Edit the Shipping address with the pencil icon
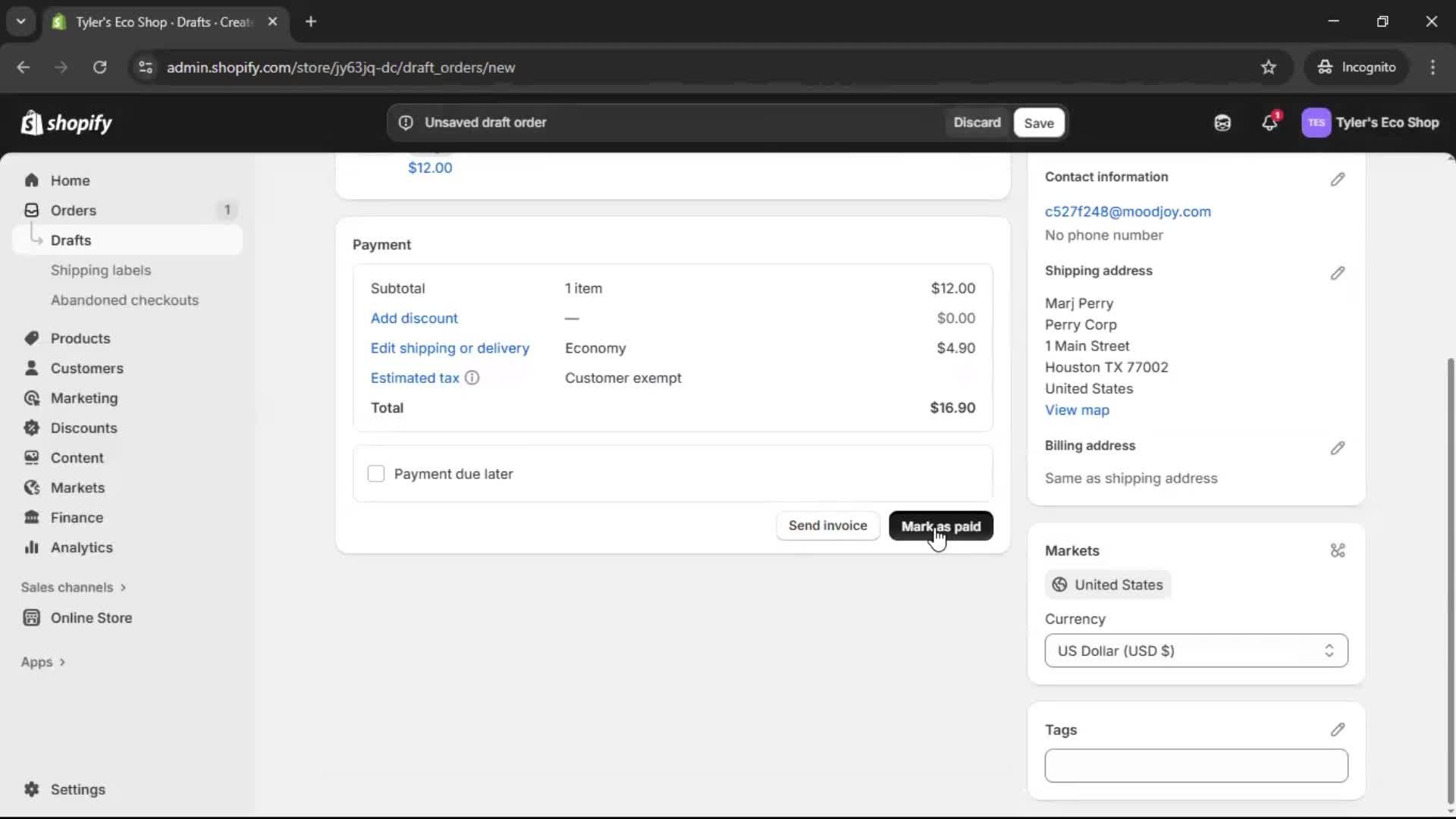This screenshot has height=819, width=1456. (x=1338, y=274)
